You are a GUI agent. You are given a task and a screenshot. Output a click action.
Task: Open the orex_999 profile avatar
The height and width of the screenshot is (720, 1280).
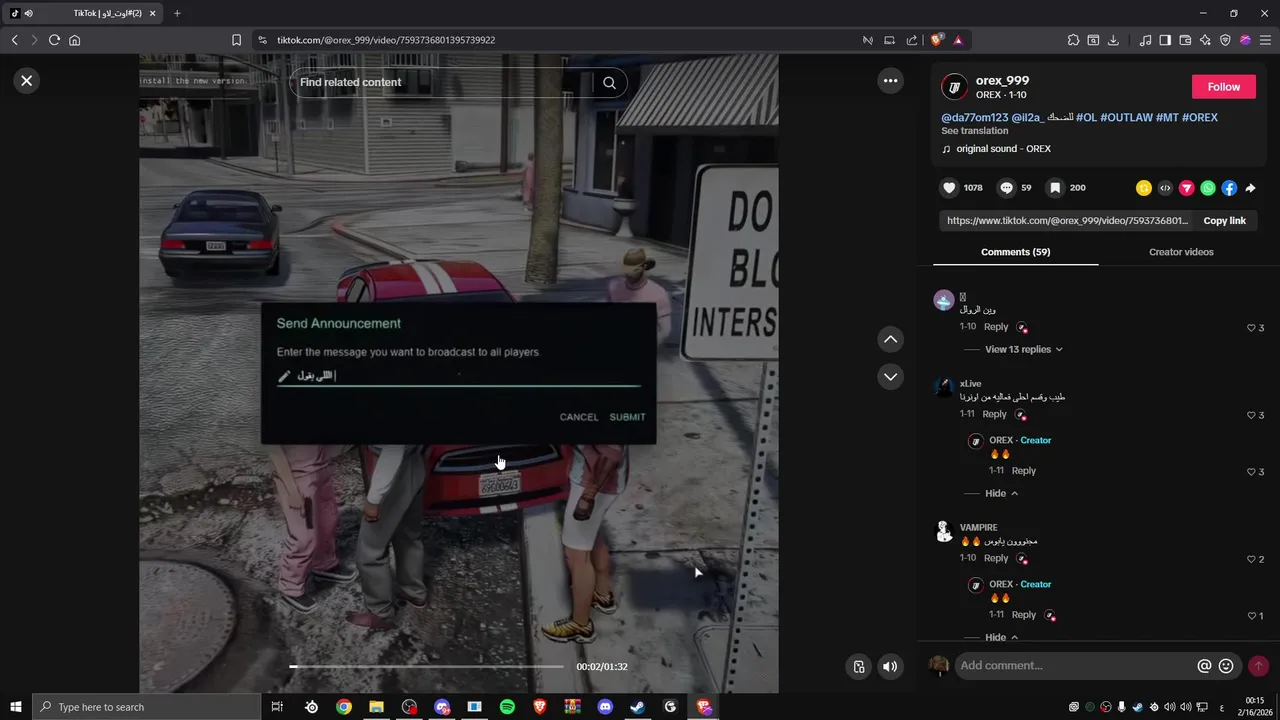click(955, 87)
